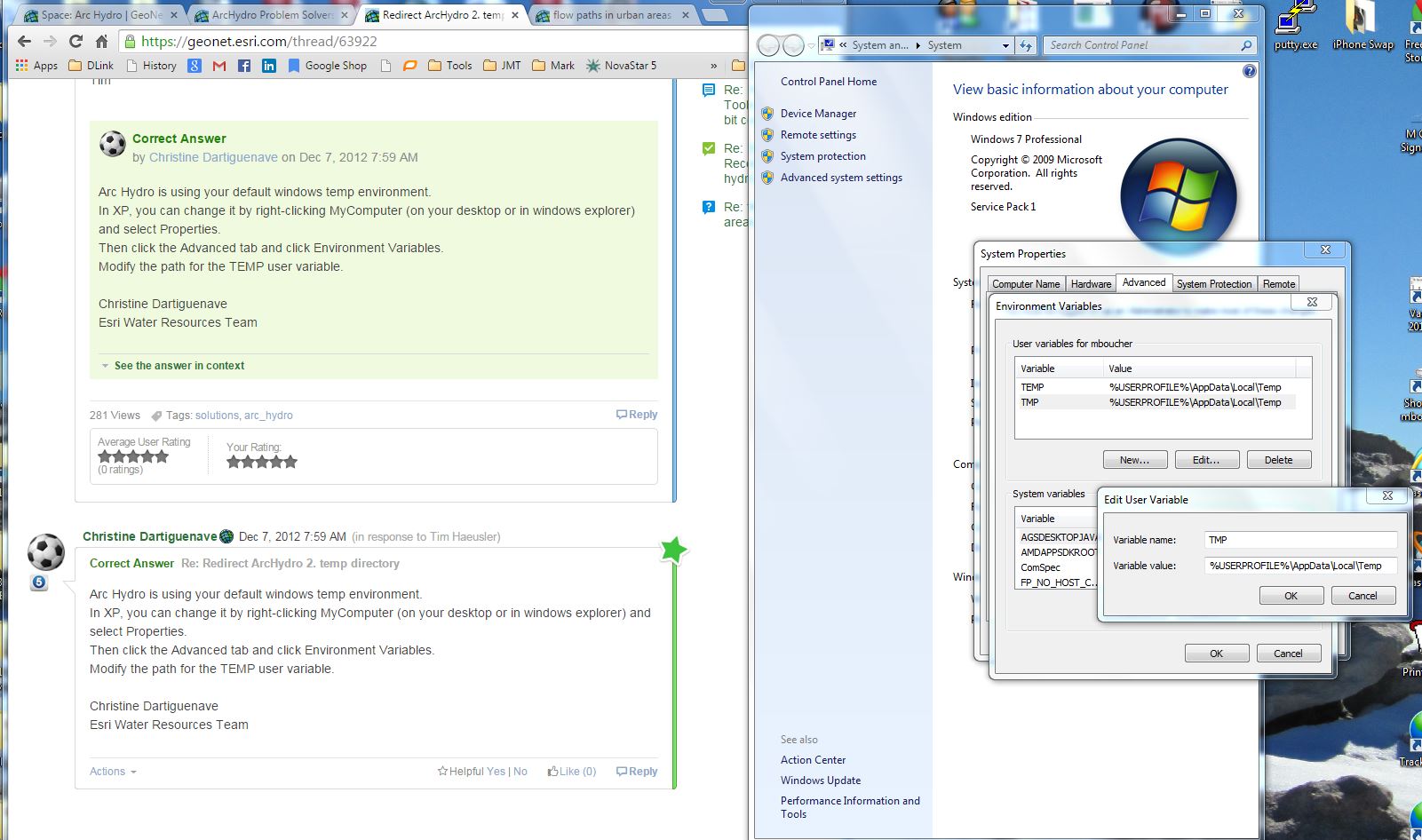Click Edit... user variable button
Viewport: 1422px width, 840px height.
click(1206, 460)
